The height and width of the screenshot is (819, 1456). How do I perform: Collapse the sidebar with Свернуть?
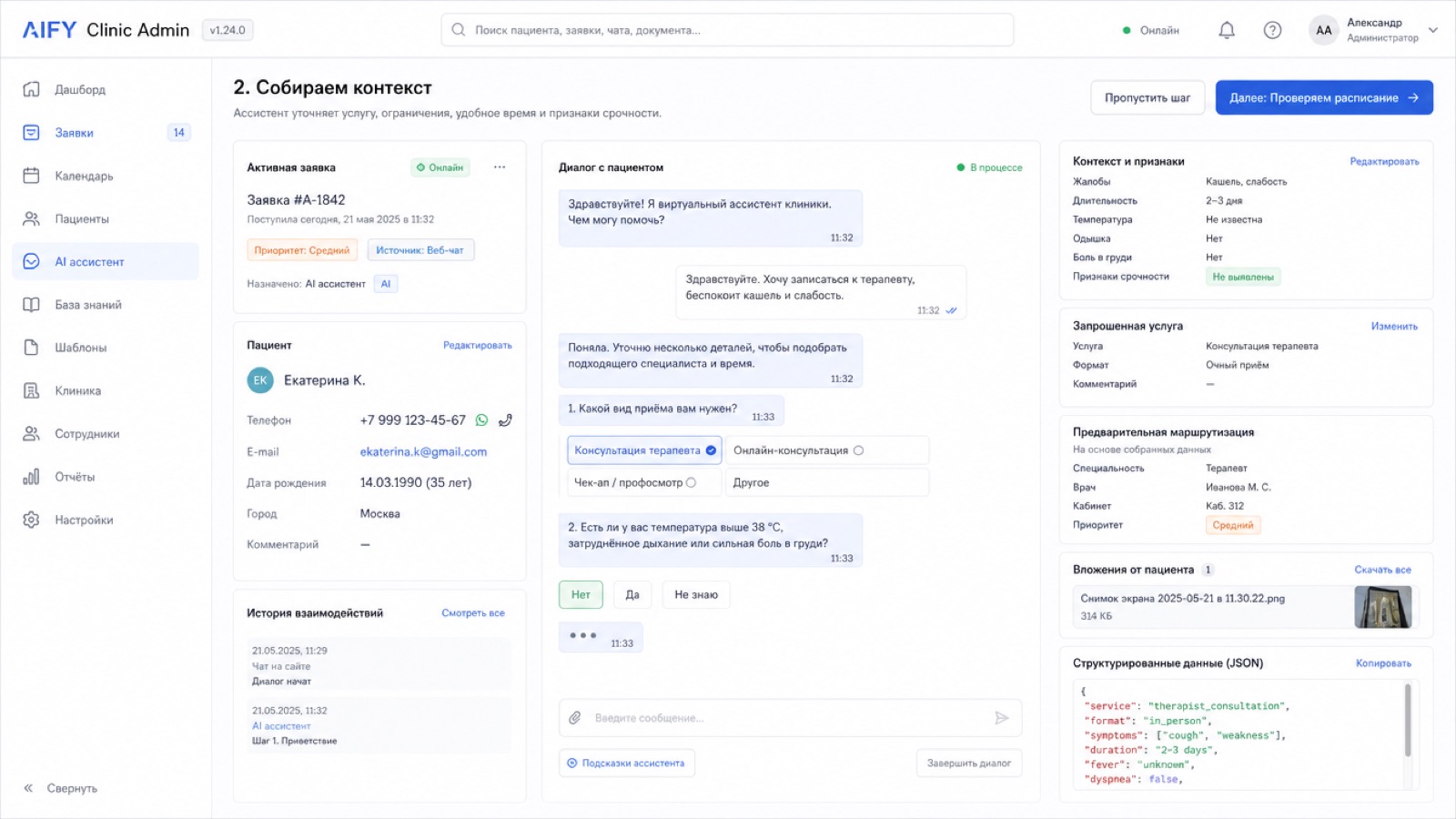[x=61, y=788]
